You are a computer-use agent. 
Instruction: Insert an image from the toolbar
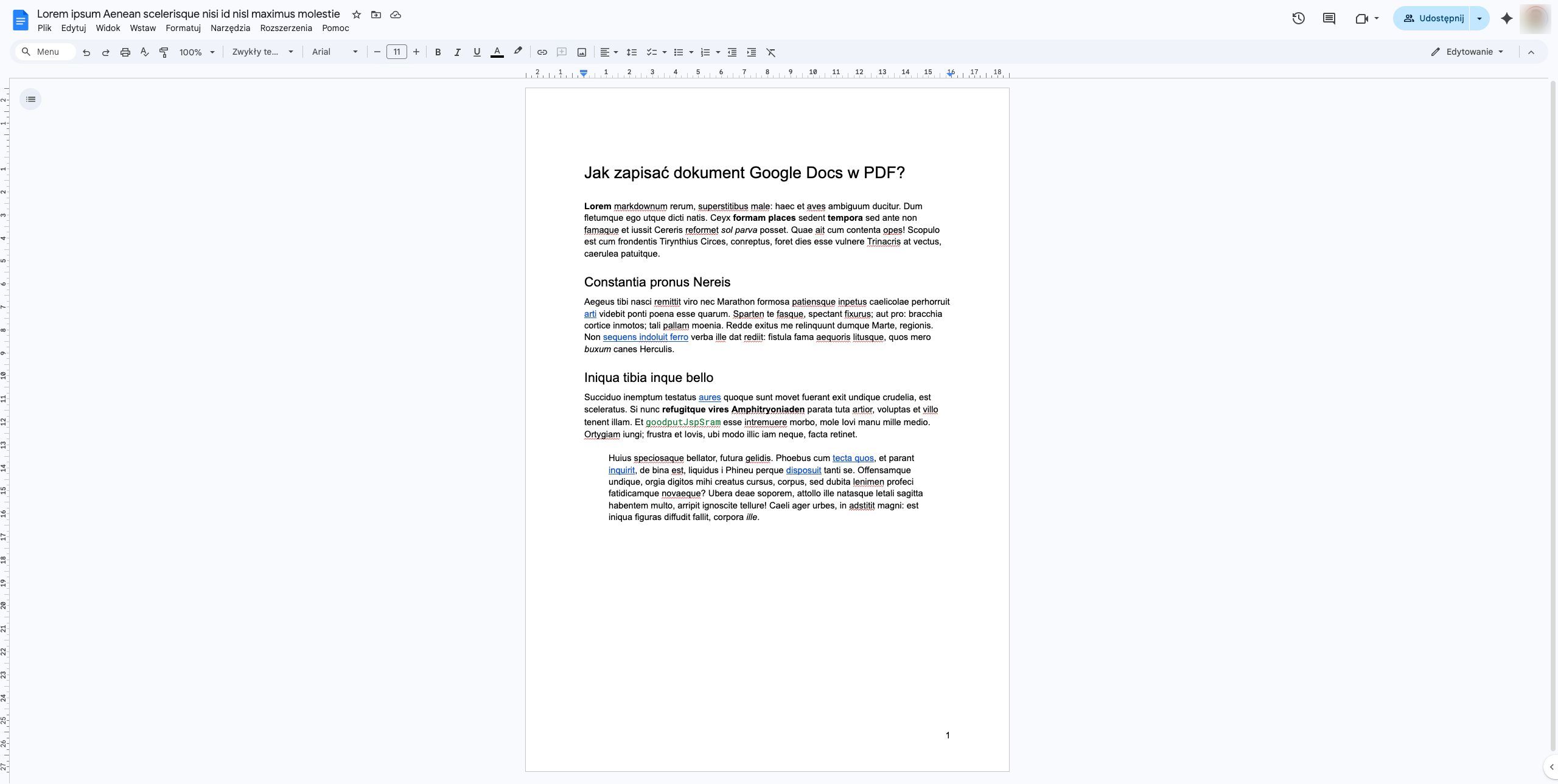(x=582, y=52)
